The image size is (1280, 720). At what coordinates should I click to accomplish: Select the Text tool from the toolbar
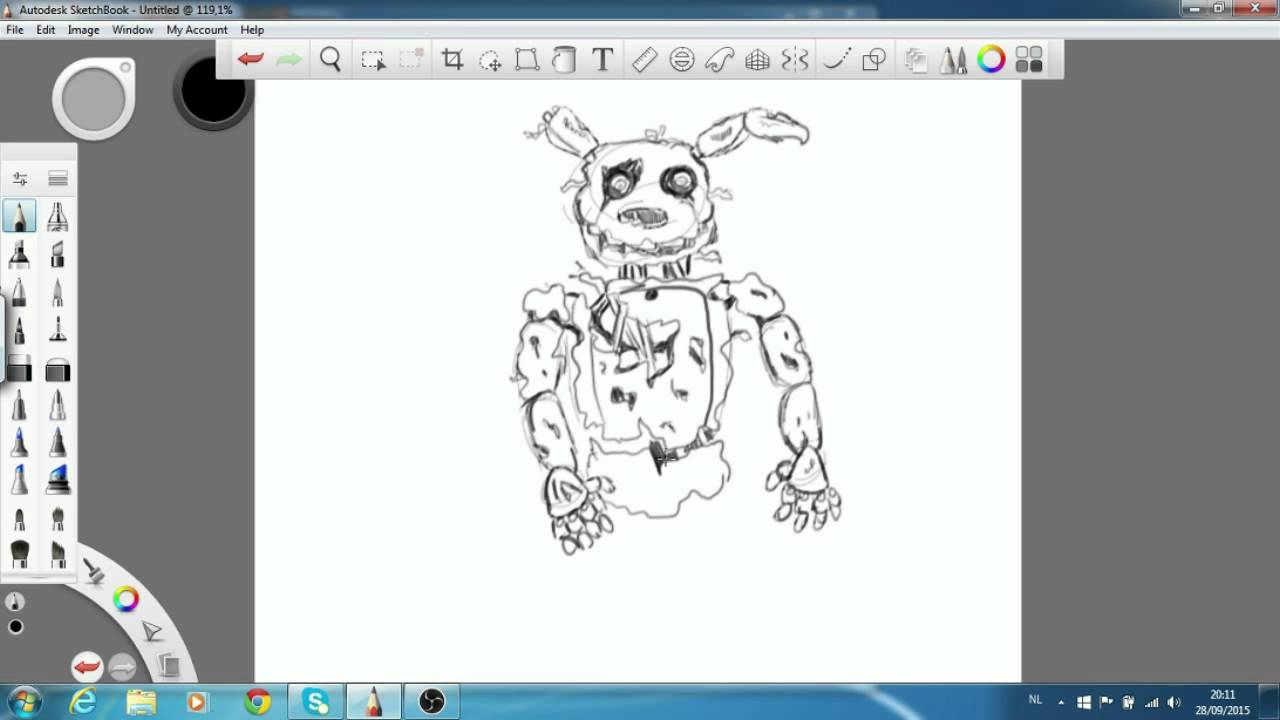(602, 59)
